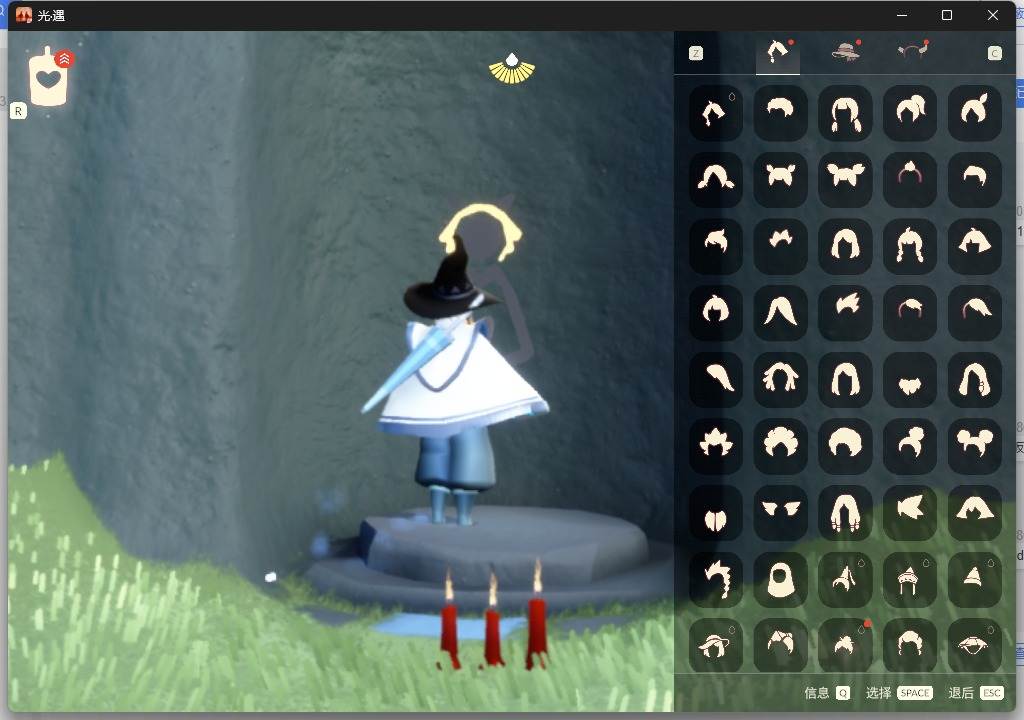The image size is (1024, 720).
Task: Select the curly tentacle-like hairstyle
Action: pos(780,380)
